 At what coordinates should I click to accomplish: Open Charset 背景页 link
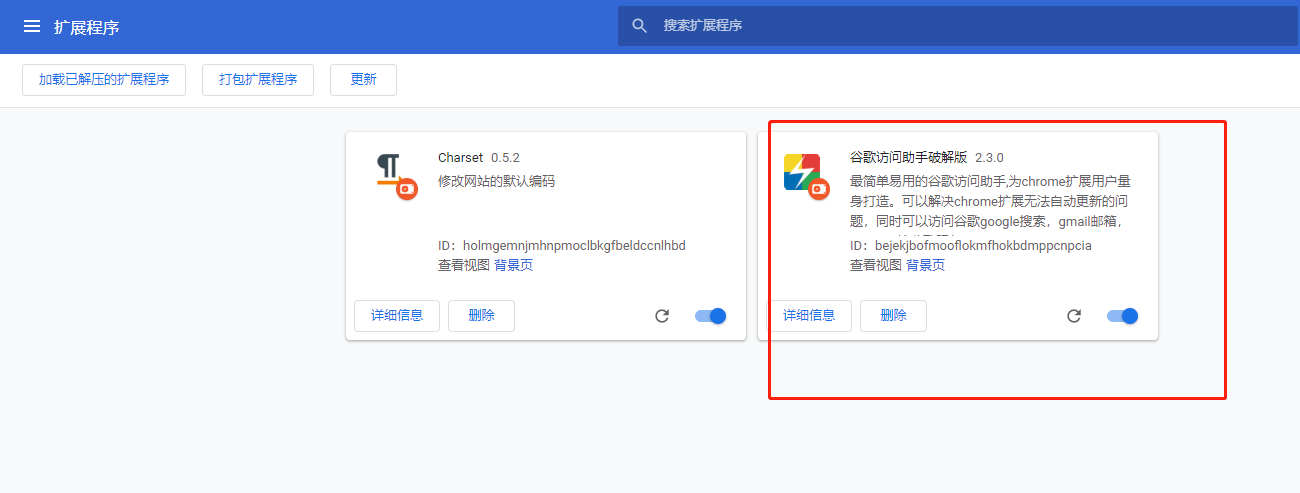pos(513,265)
